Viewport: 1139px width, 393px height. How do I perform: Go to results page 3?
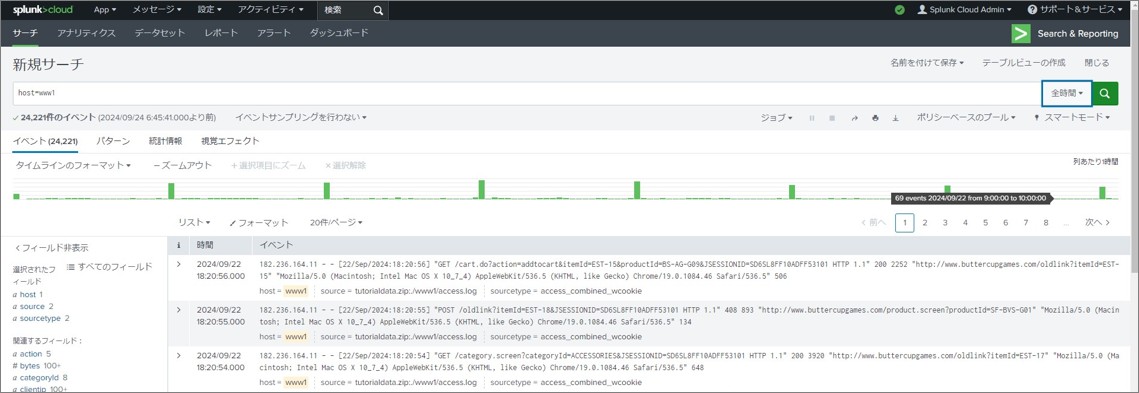(x=945, y=222)
